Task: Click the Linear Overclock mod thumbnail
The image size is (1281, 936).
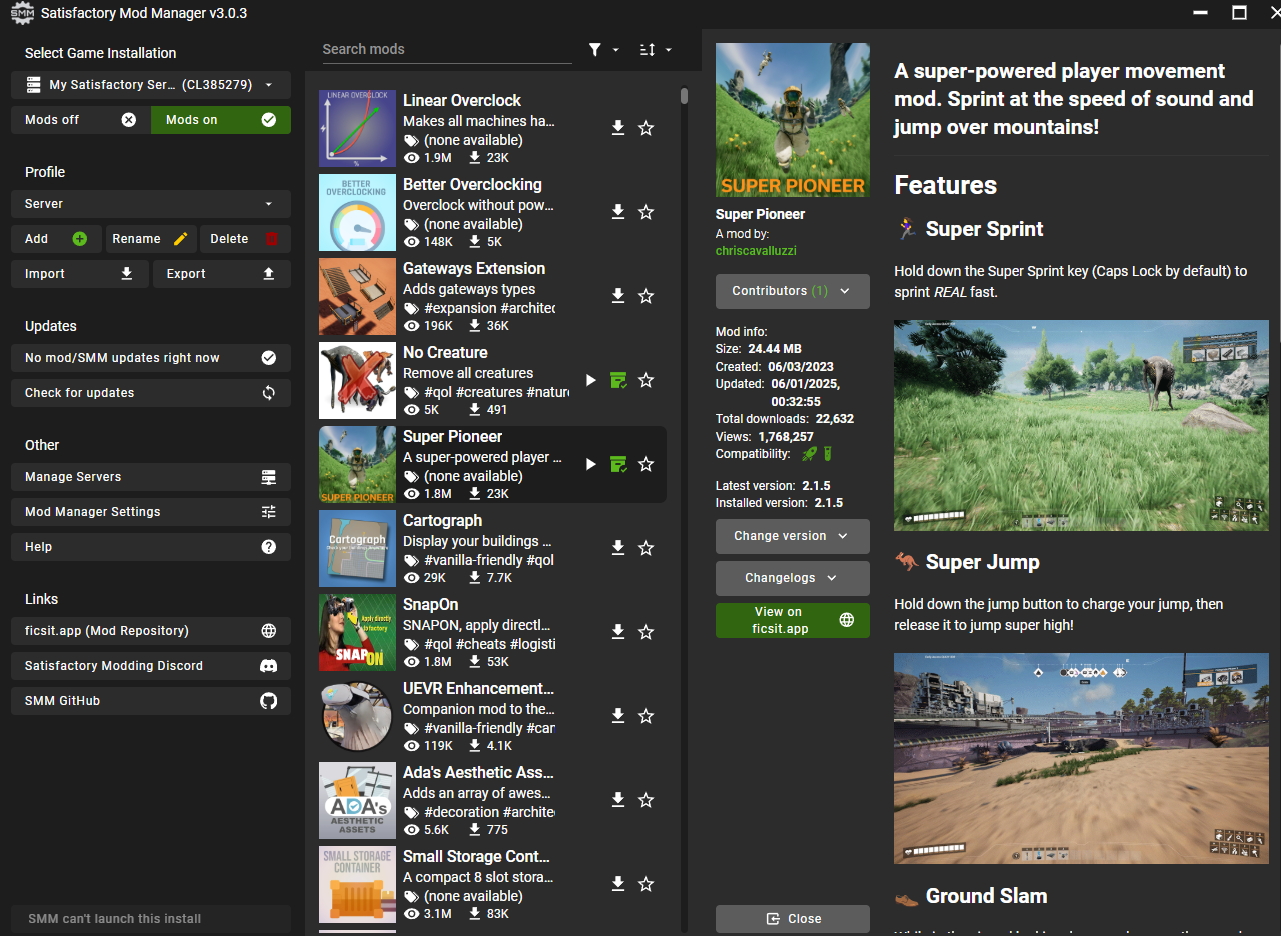Action: click(x=357, y=128)
